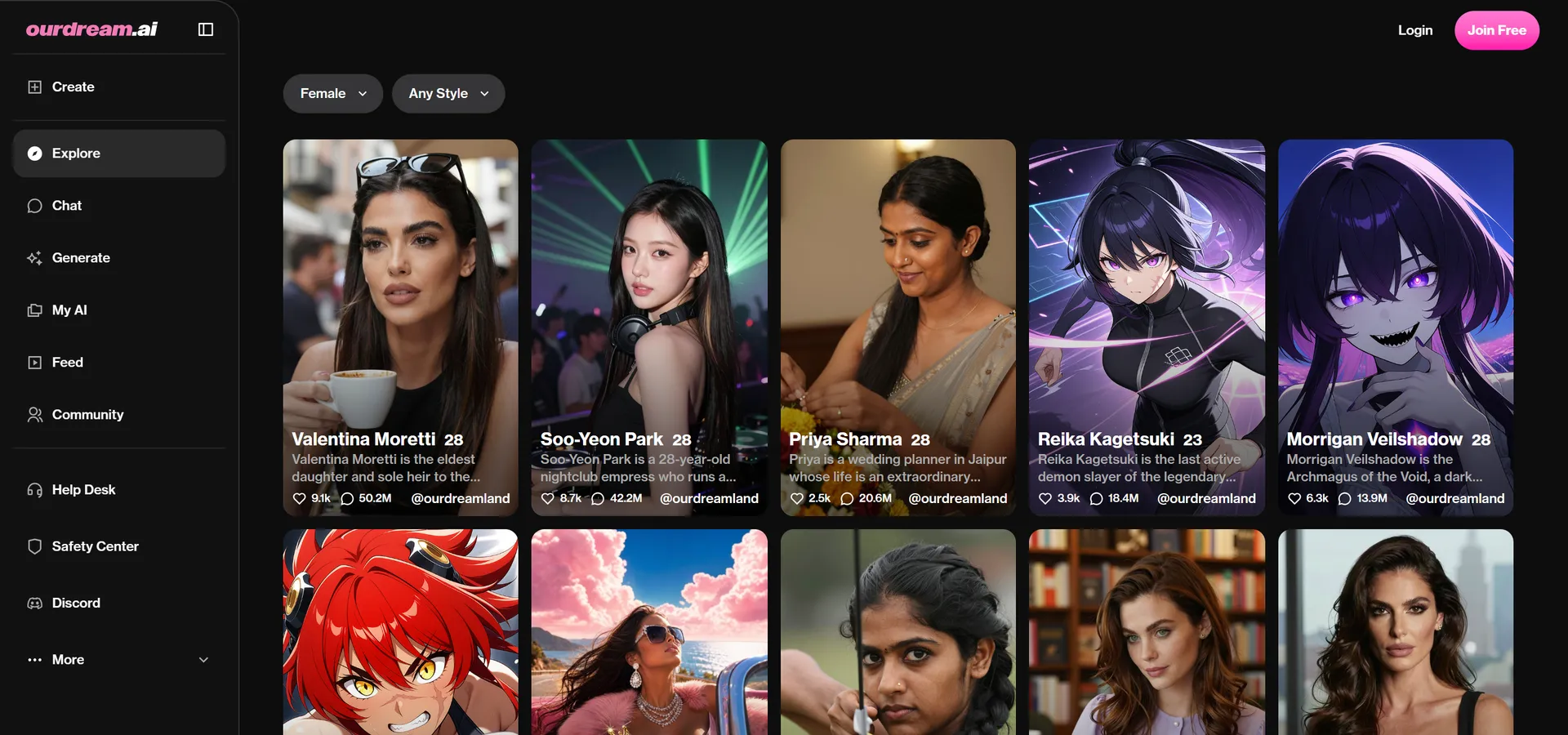Open the Any Style filter dropdown

448,94
